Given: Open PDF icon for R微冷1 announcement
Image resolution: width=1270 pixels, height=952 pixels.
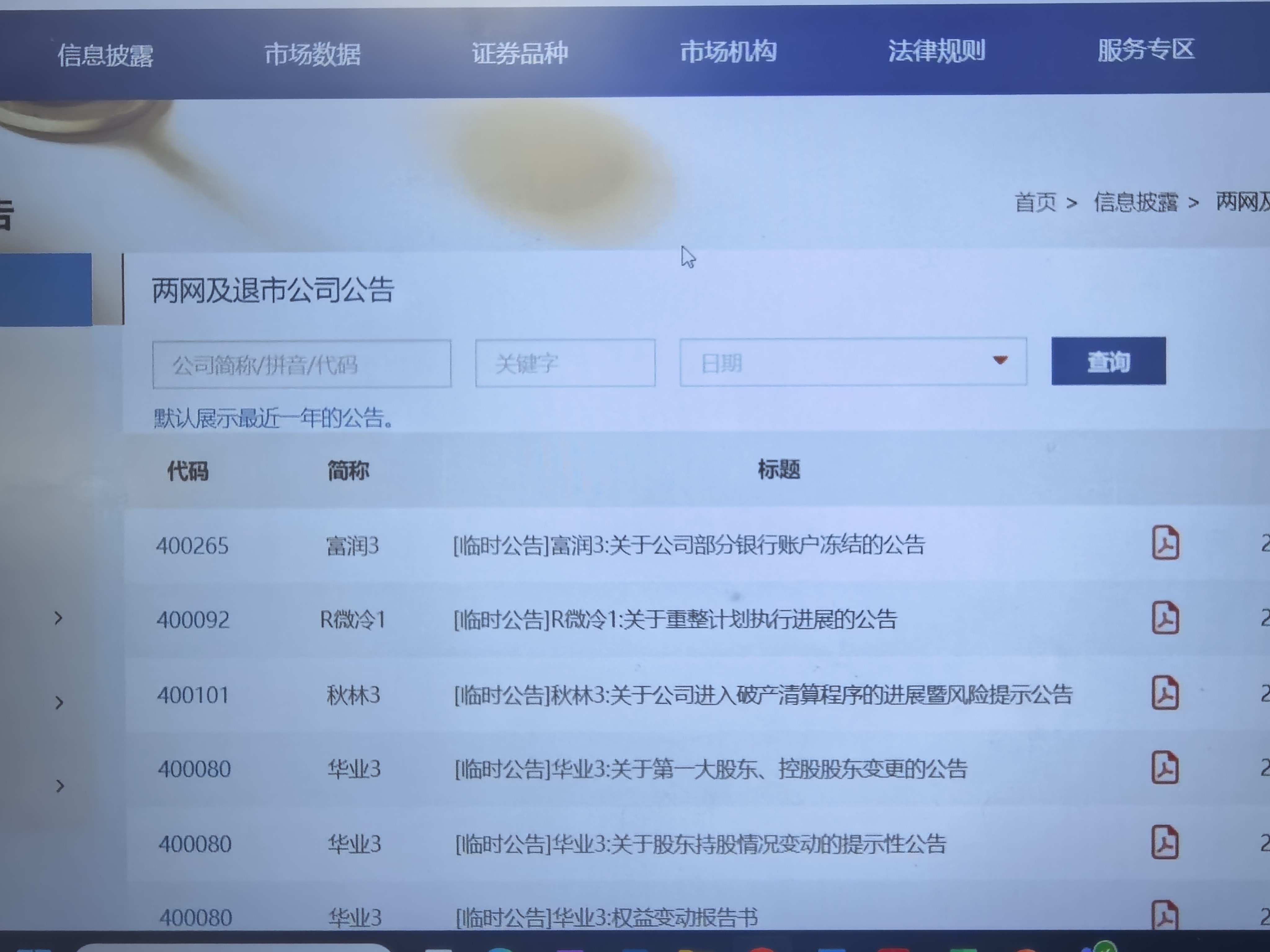Looking at the screenshot, I should point(1165,618).
